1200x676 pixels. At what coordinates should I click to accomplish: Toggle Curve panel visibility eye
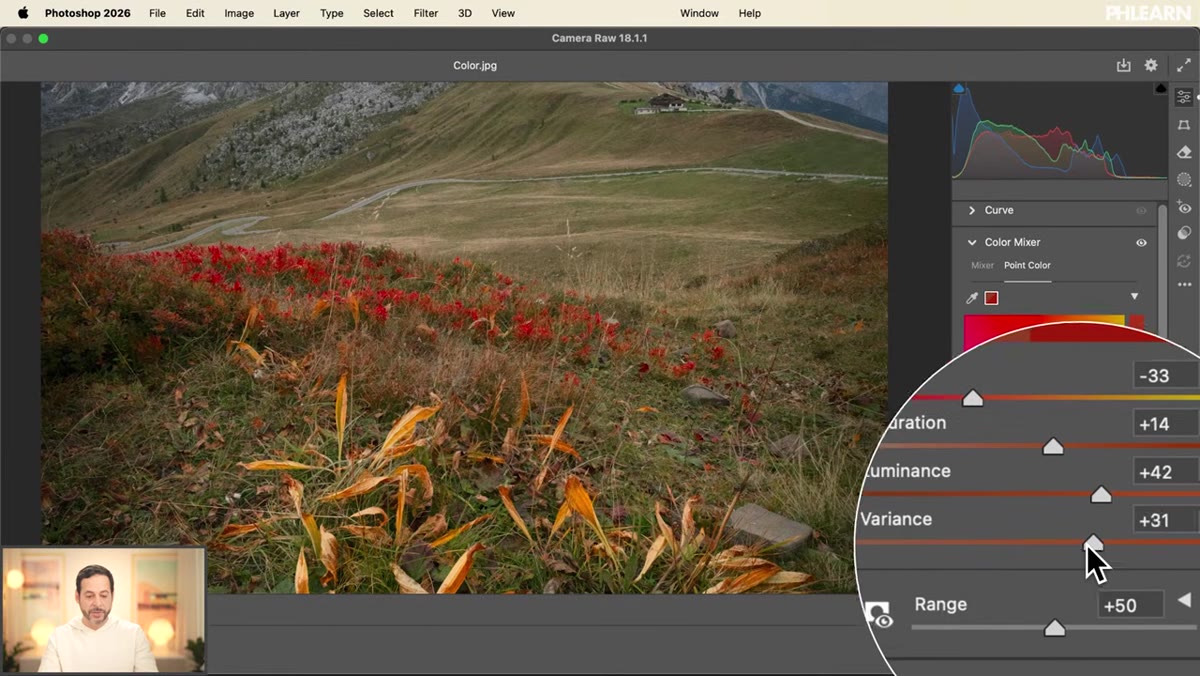(1141, 211)
